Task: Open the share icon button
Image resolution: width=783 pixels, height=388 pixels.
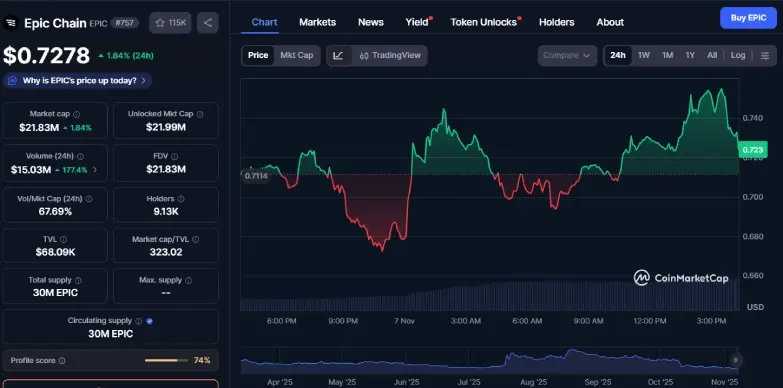Action: [208, 23]
